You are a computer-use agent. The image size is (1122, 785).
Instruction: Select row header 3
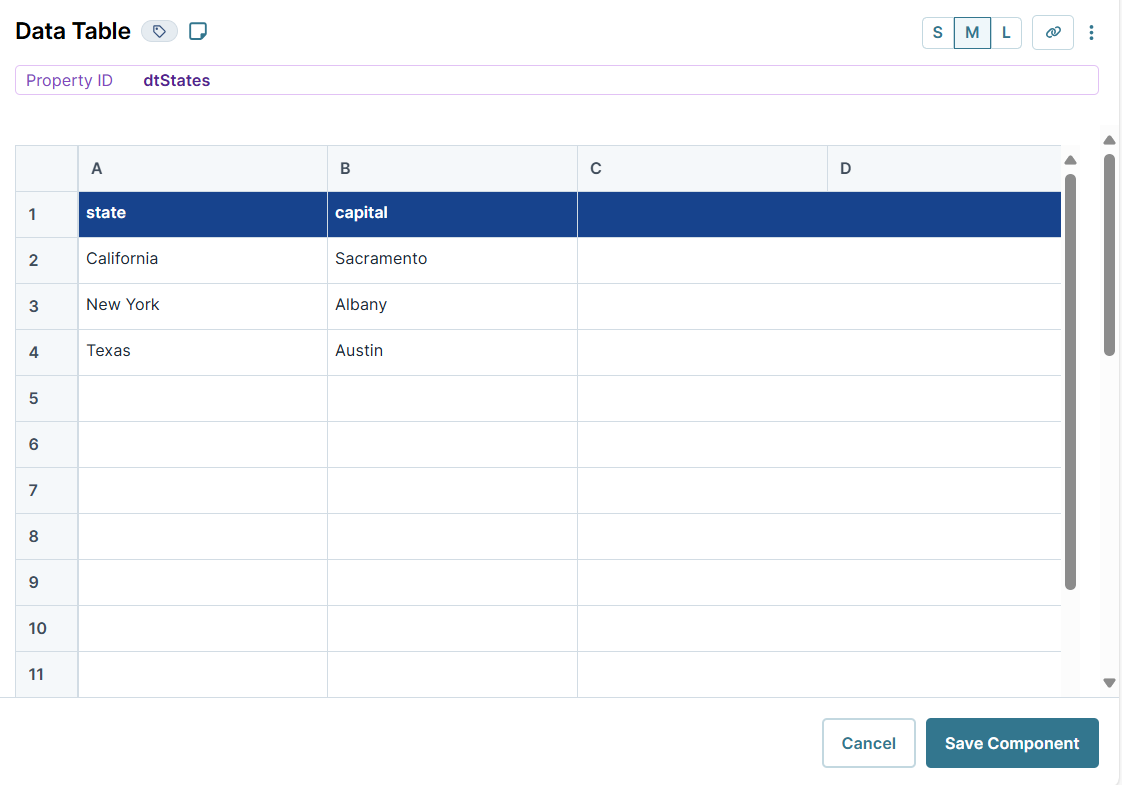coord(47,306)
